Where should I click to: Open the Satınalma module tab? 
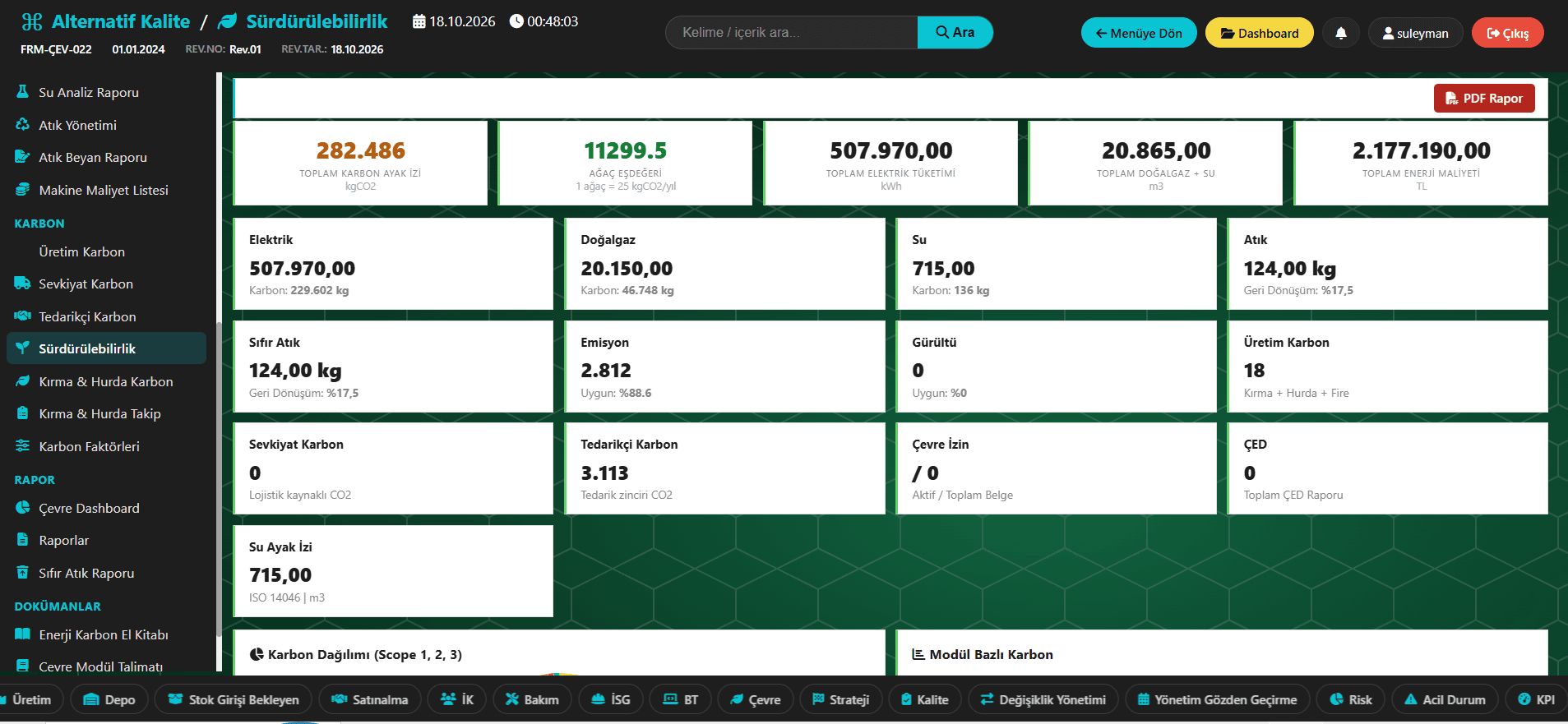369,699
